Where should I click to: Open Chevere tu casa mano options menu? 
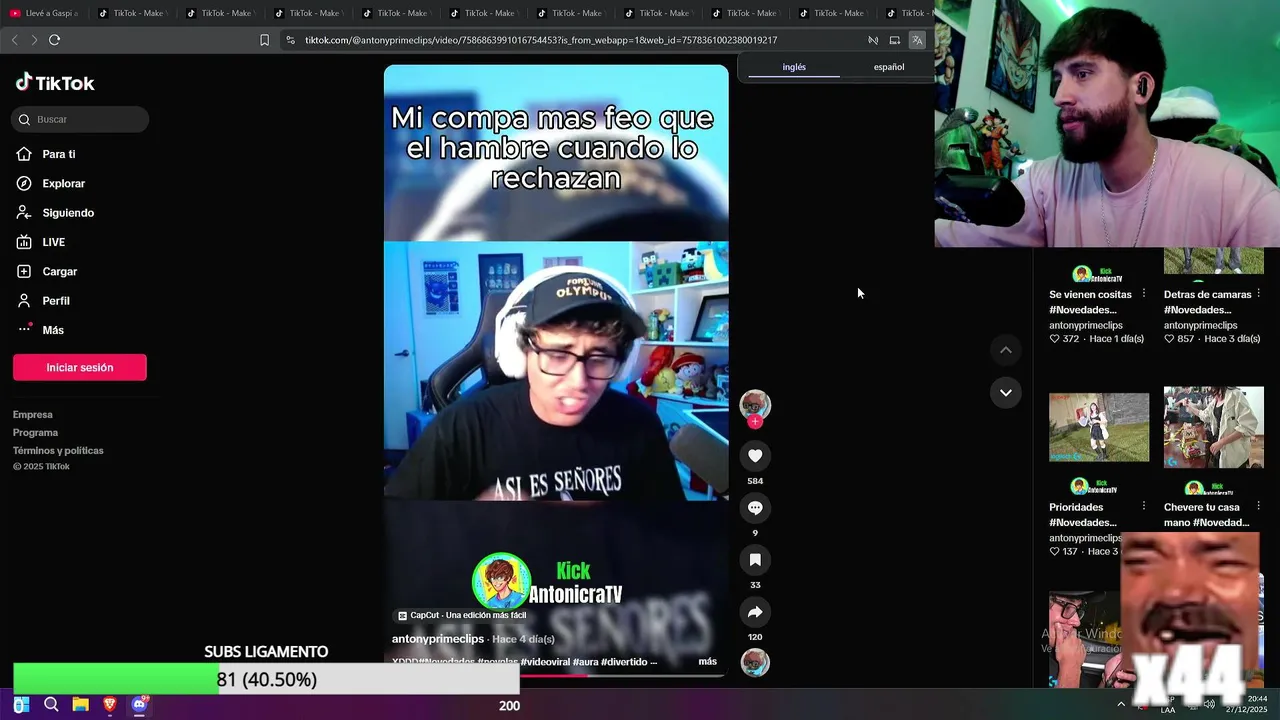click(x=1259, y=506)
